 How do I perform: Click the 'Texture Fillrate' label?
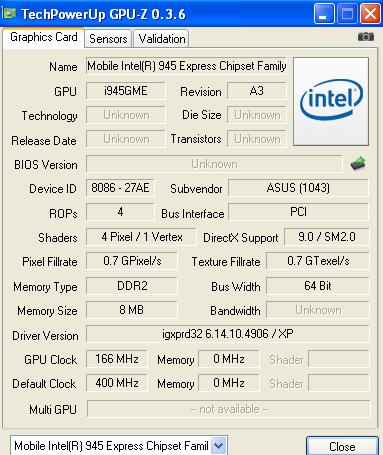pyautogui.click(x=226, y=262)
